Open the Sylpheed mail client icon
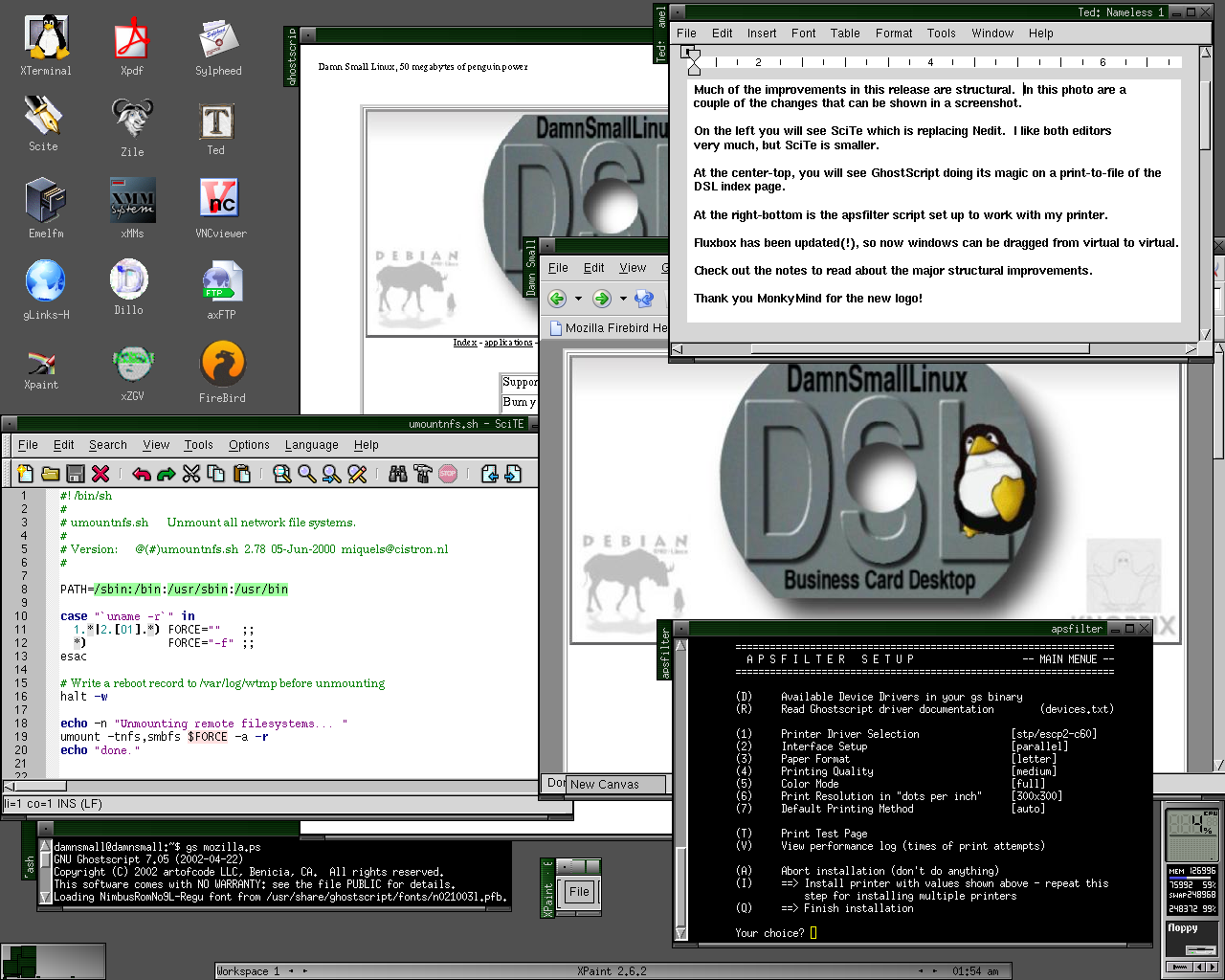 click(x=218, y=45)
